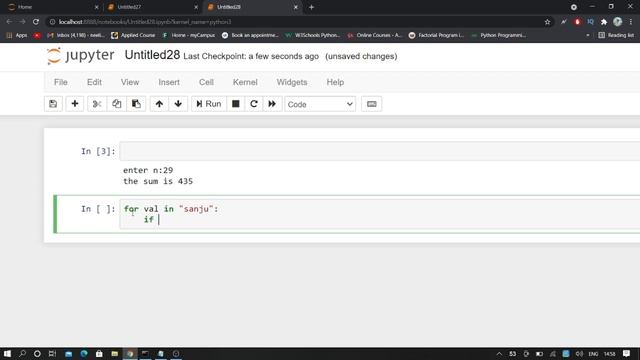This screenshot has height=360, width=640.
Task: Interrupt the kernel with stop icon
Action: [x=236, y=104]
